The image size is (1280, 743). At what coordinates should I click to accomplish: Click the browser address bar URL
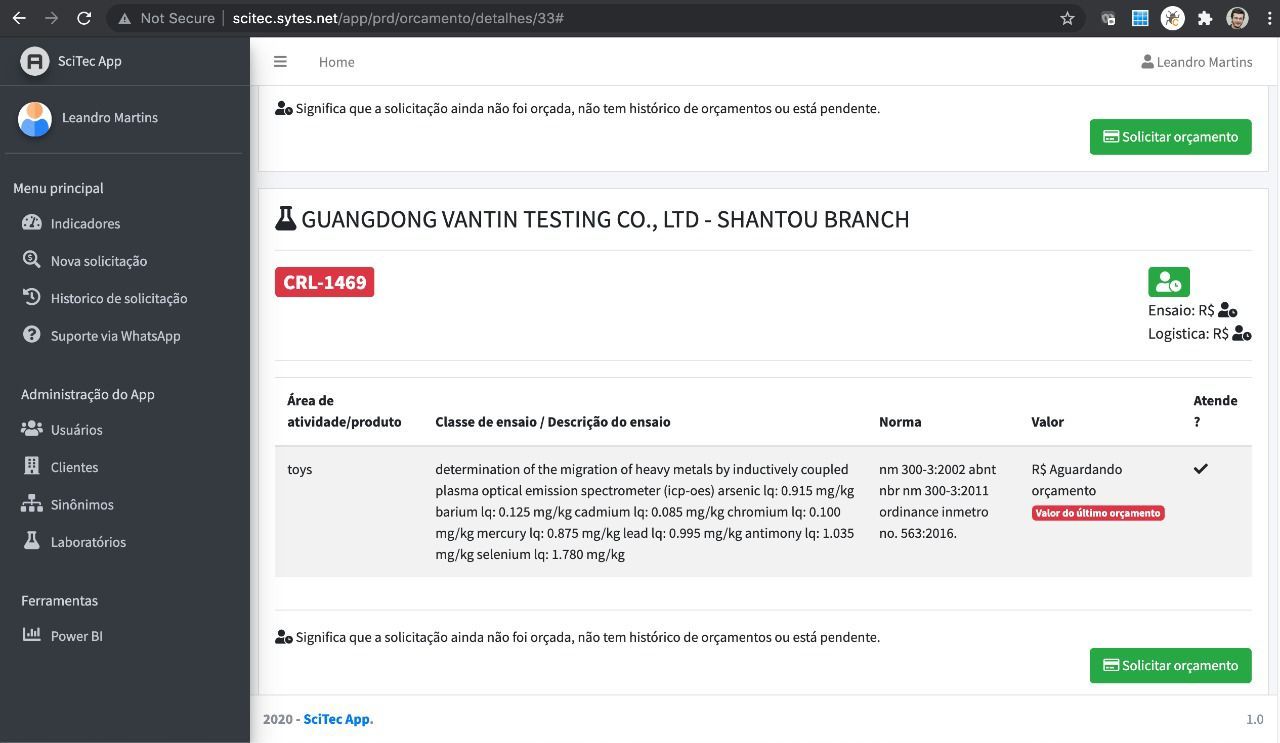pyautogui.click(x=398, y=18)
